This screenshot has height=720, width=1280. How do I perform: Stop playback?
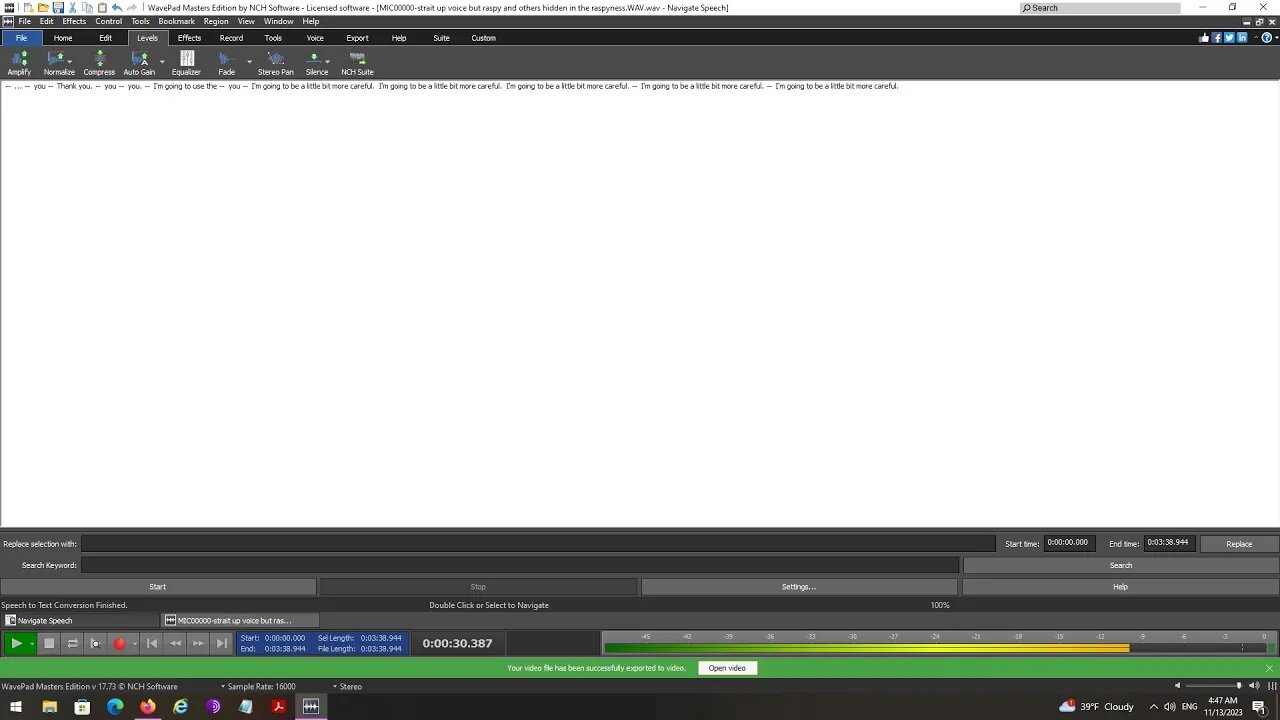click(49, 643)
